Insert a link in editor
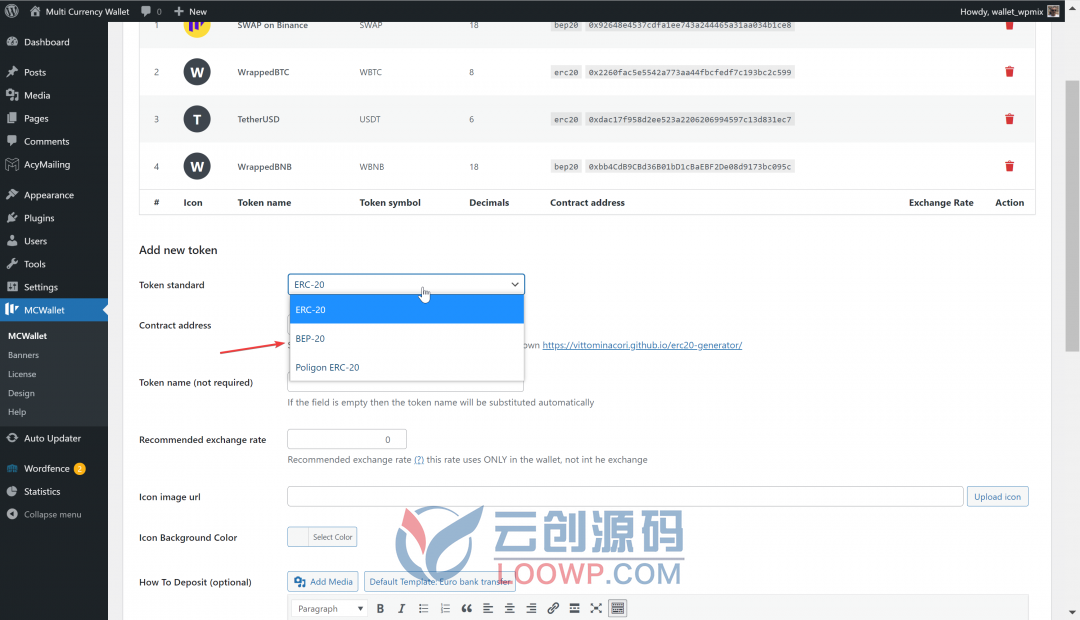Viewport: 1080px width, 620px height. [x=552, y=608]
